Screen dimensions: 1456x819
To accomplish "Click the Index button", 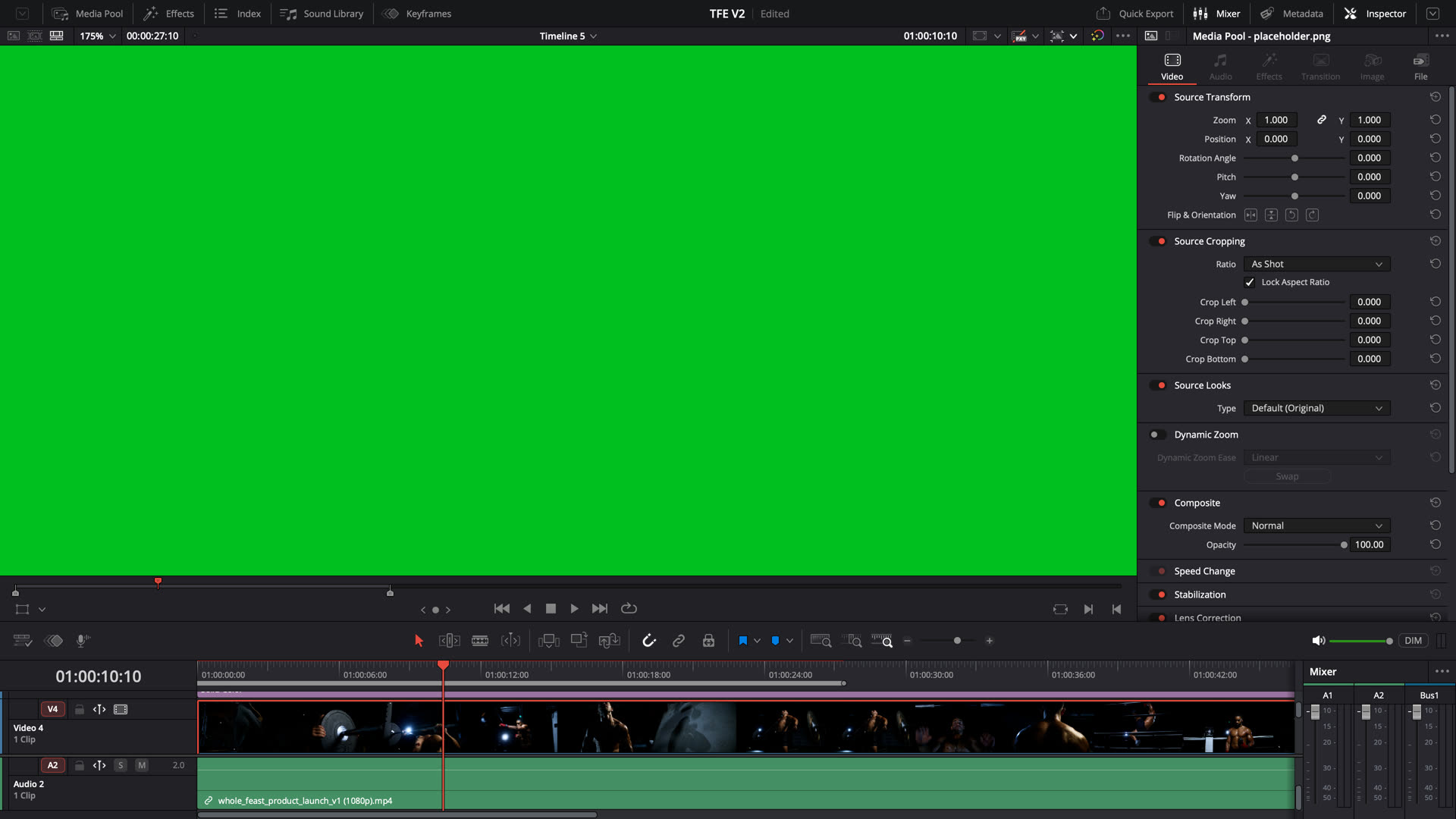I will [237, 14].
